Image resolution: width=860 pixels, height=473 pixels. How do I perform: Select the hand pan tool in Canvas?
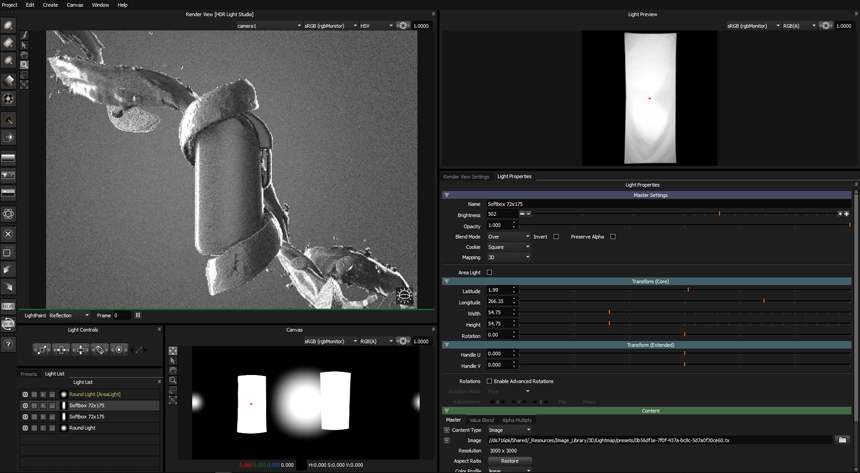[173, 370]
